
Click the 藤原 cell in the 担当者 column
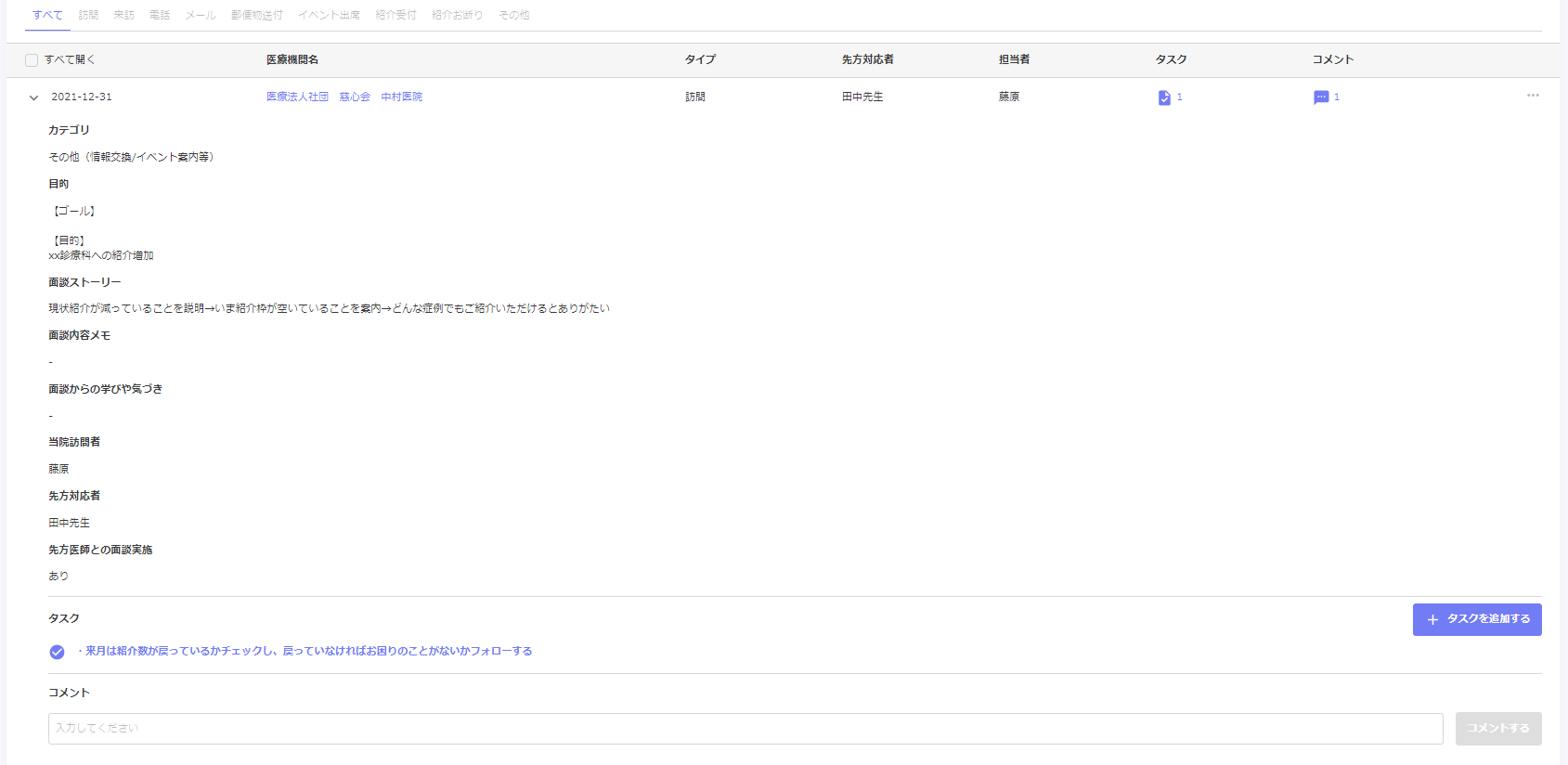1009,97
